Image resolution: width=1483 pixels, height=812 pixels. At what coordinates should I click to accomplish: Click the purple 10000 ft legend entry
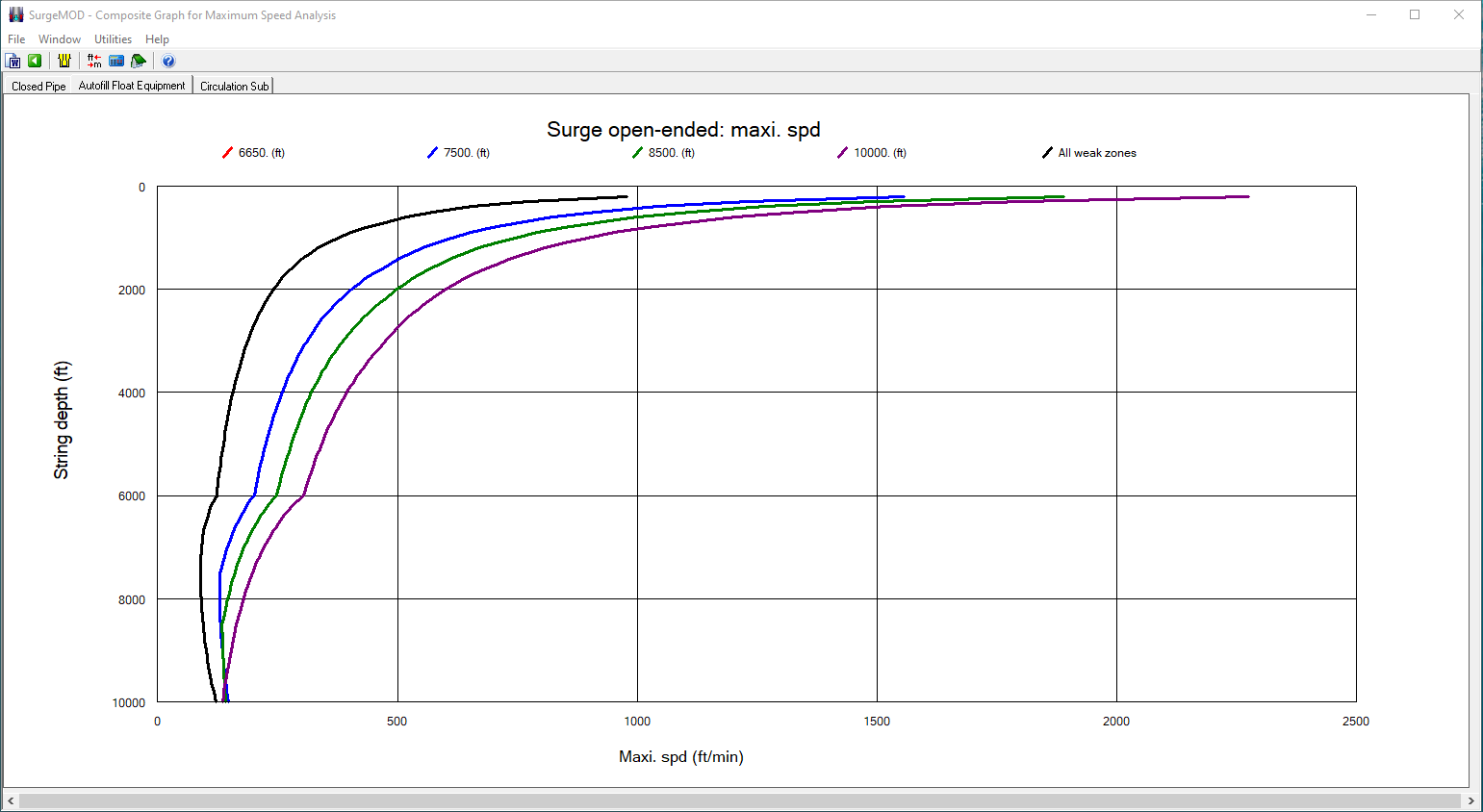point(880,153)
